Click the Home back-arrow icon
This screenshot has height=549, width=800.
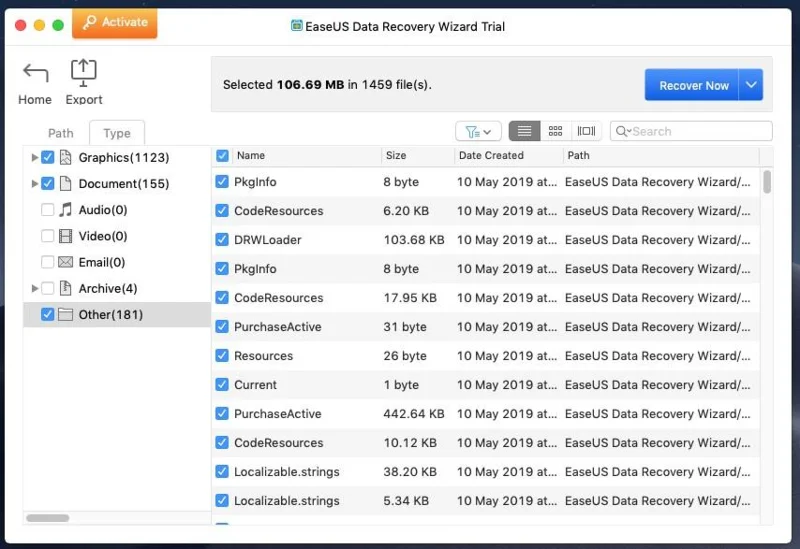[x=35, y=74]
